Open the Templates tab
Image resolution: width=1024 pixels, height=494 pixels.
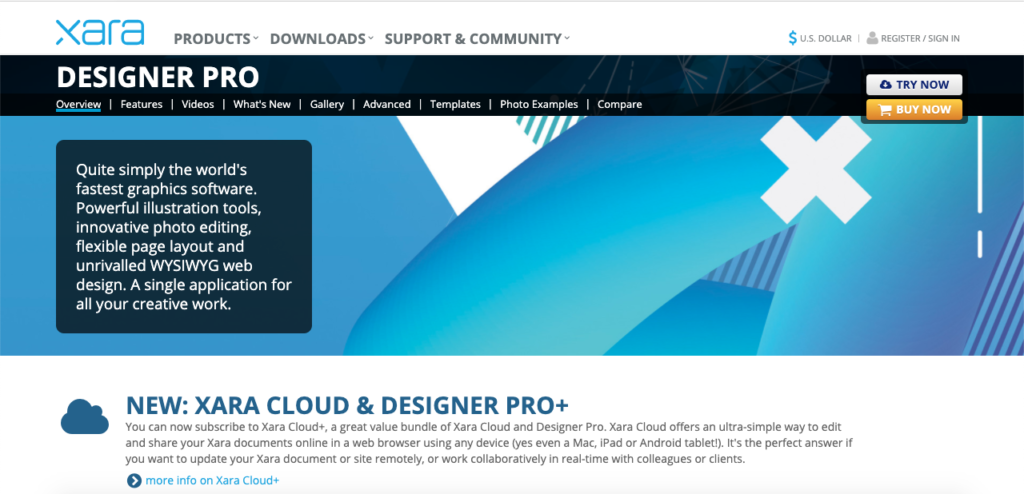[x=455, y=104]
